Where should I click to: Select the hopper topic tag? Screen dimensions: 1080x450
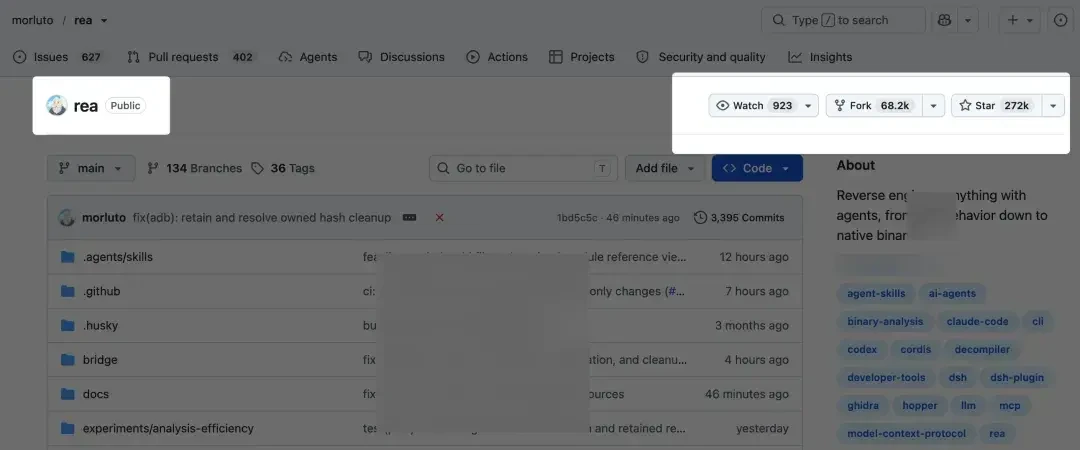920,406
